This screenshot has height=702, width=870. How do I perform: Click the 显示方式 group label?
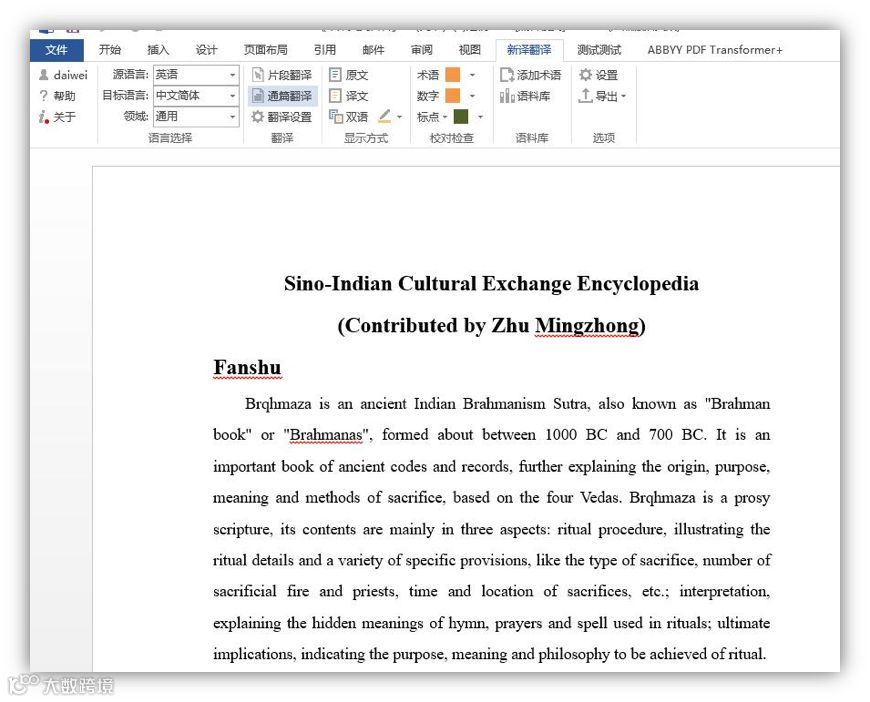coord(366,138)
